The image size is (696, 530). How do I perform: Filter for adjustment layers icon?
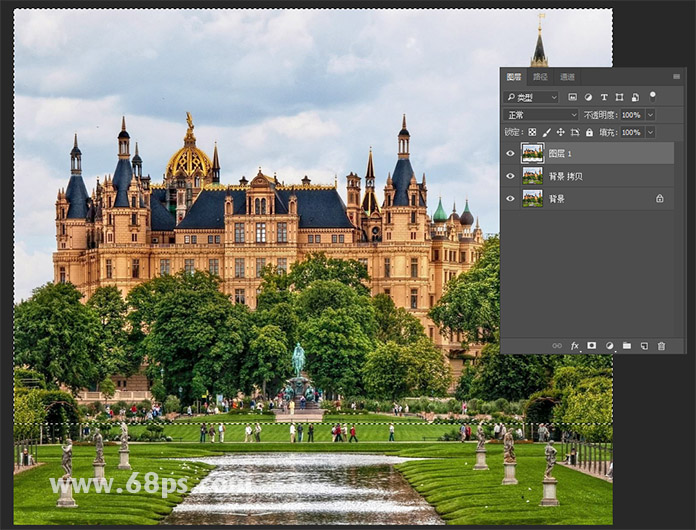pyautogui.click(x=588, y=97)
